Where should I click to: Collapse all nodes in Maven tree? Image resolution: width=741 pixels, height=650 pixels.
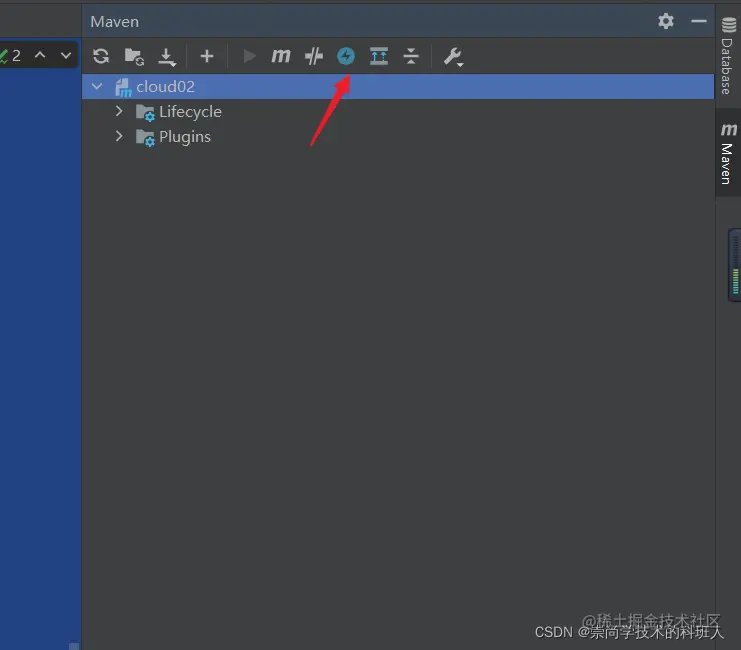pyautogui.click(x=411, y=56)
